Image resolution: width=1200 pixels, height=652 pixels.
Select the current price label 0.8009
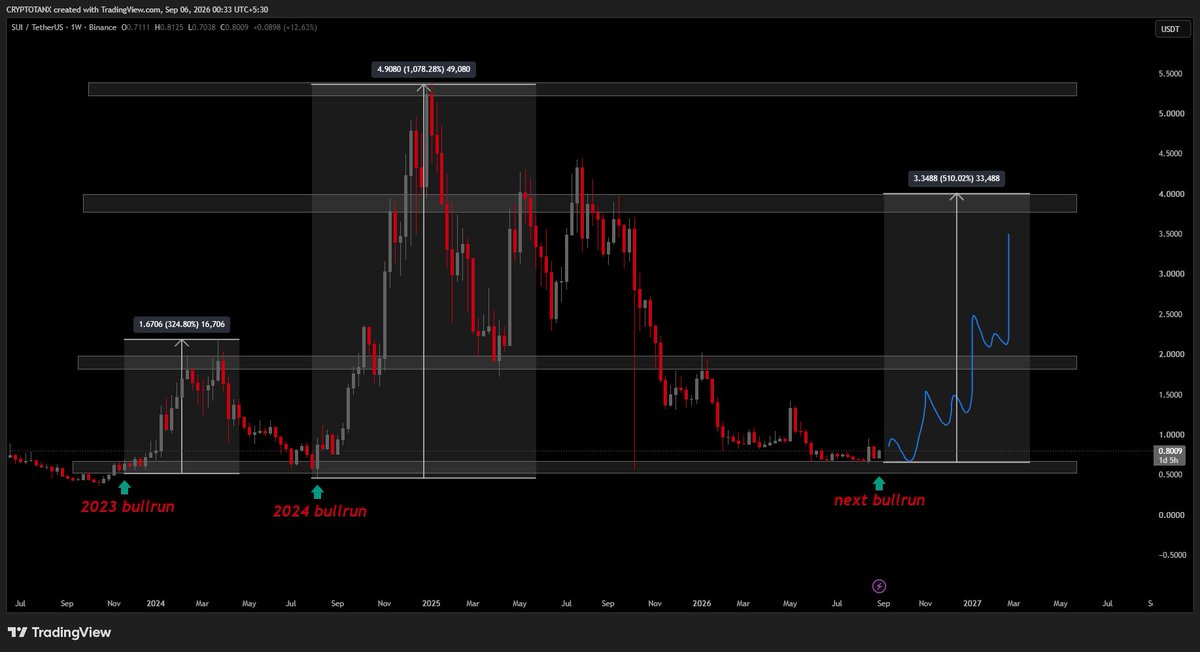pyautogui.click(x=1169, y=451)
